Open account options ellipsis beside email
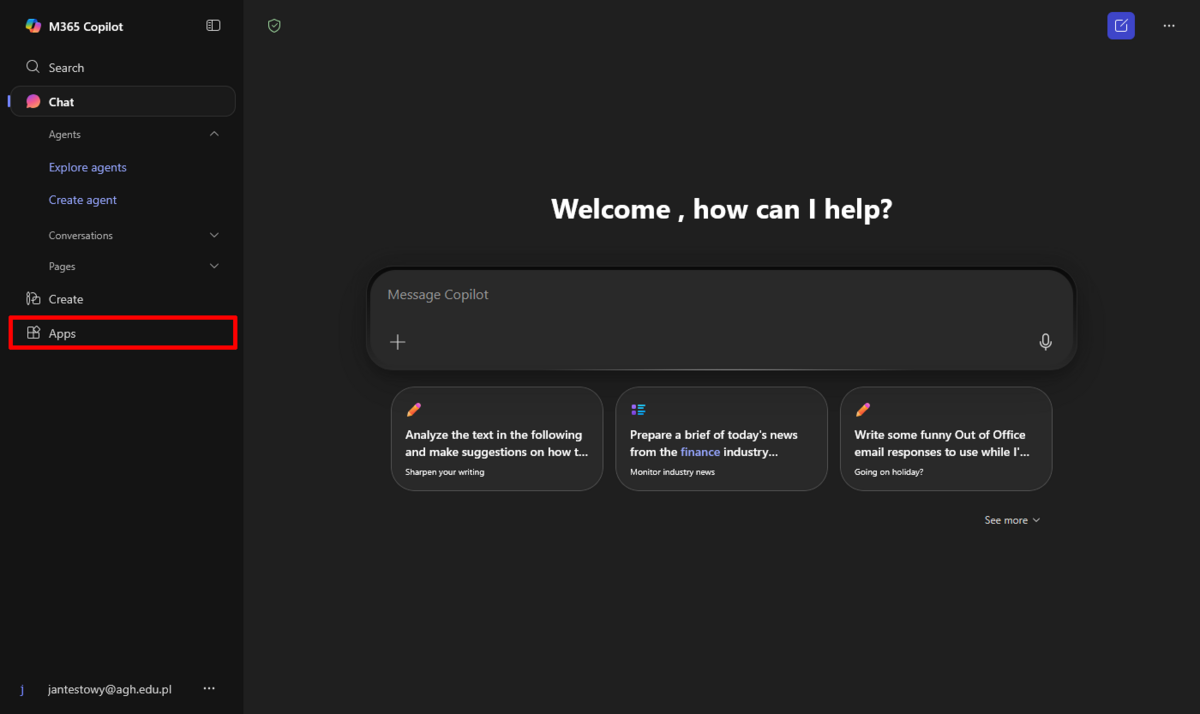1200x714 pixels. point(209,689)
